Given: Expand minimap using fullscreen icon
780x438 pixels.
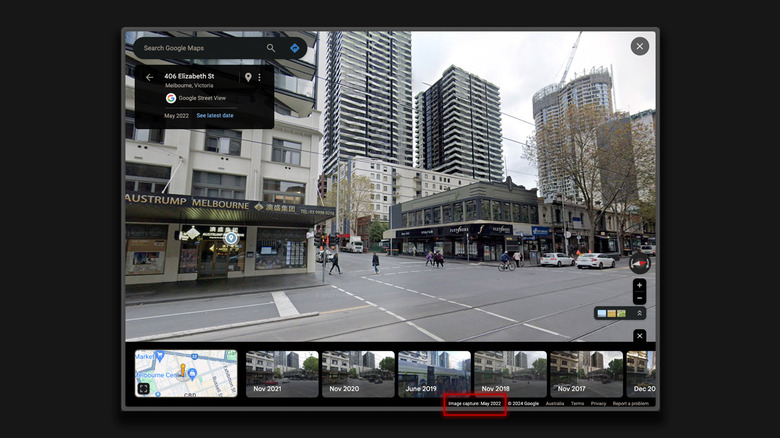Looking at the screenshot, I should point(144,389).
